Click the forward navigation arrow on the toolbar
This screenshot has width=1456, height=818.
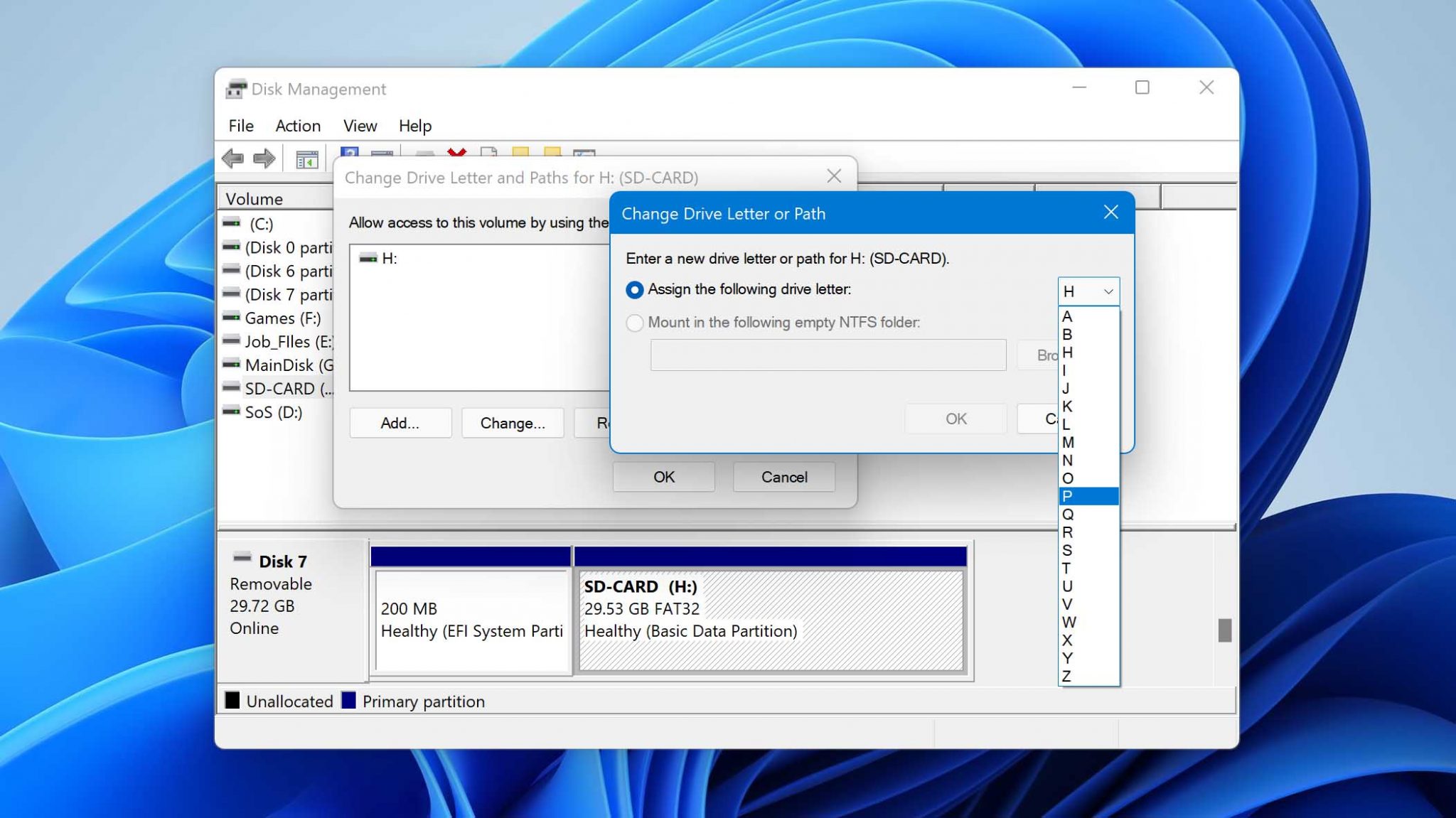(263, 158)
